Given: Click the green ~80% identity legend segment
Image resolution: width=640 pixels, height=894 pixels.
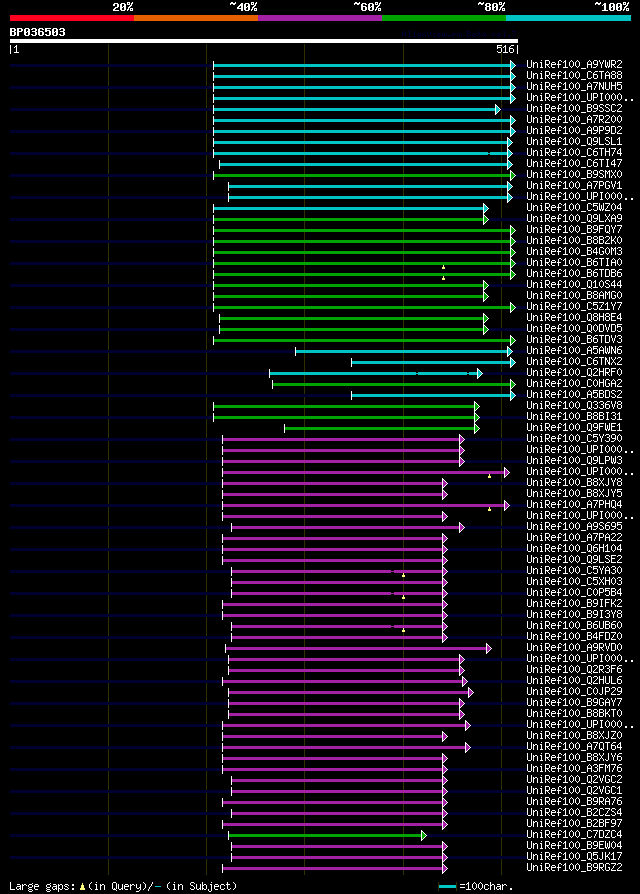Looking at the screenshot, I should pyautogui.click(x=444, y=18).
